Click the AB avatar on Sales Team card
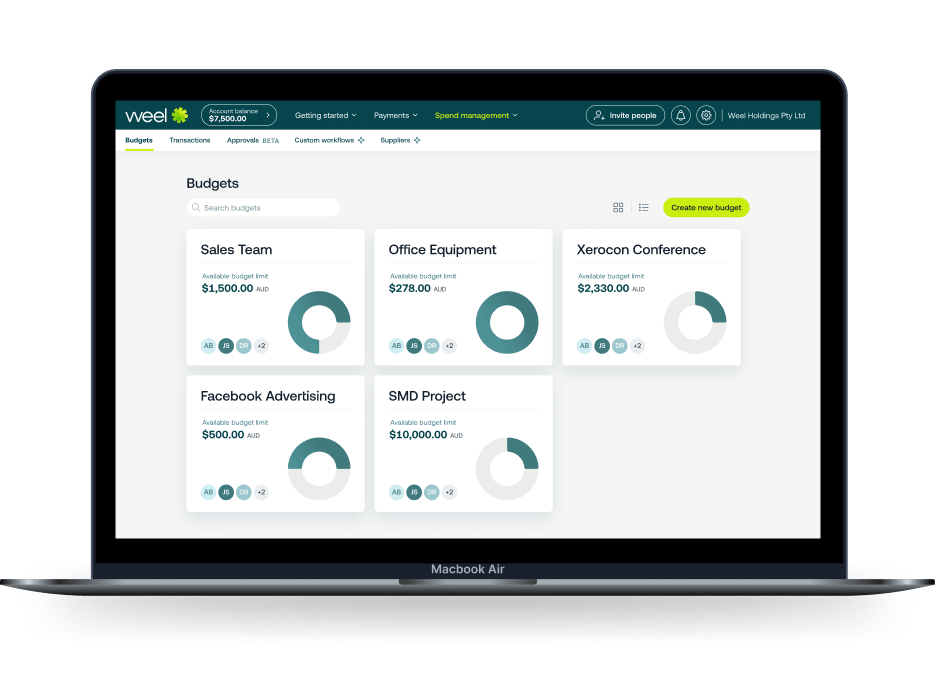Image resolution: width=935 pixels, height=693 pixels. tap(208, 345)
